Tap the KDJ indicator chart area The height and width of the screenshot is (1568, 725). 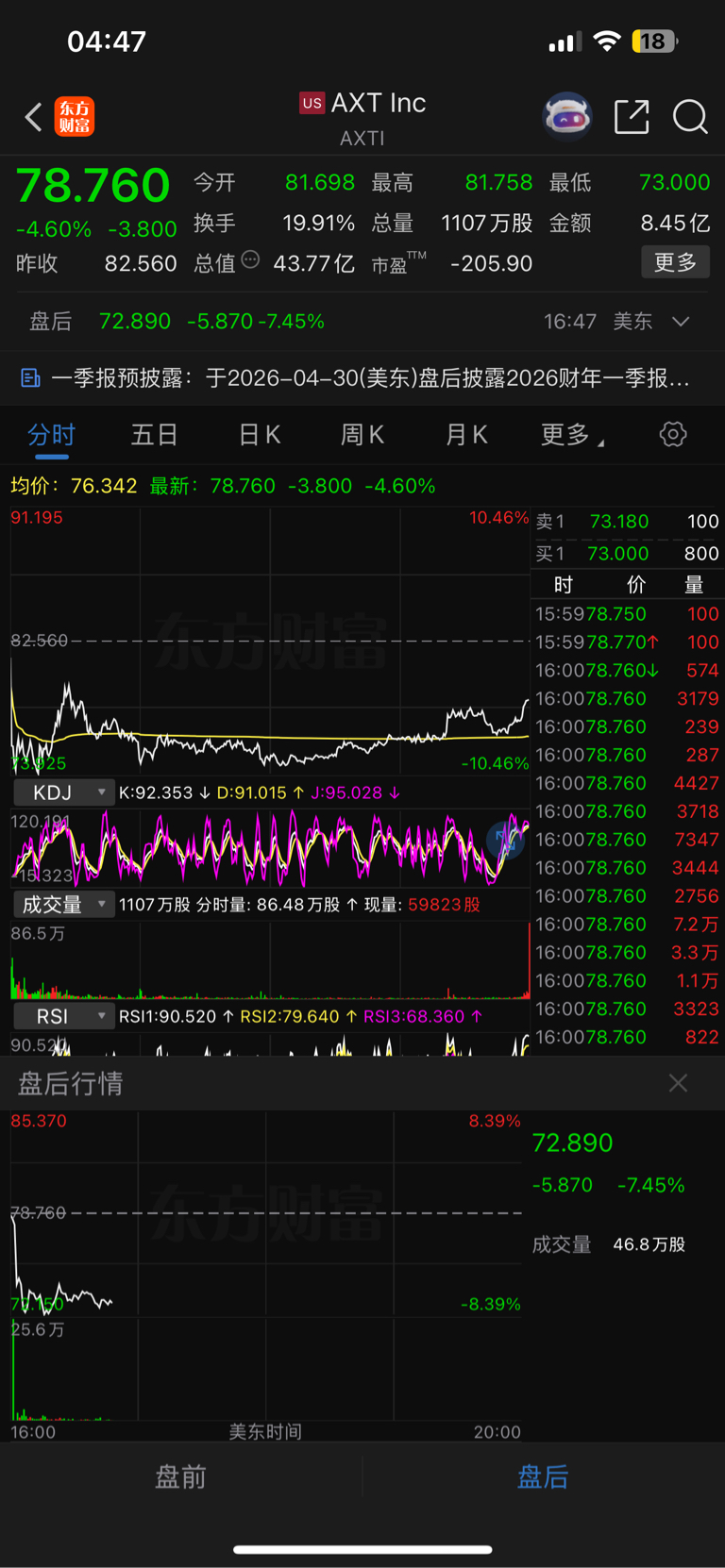click(270, 847)
